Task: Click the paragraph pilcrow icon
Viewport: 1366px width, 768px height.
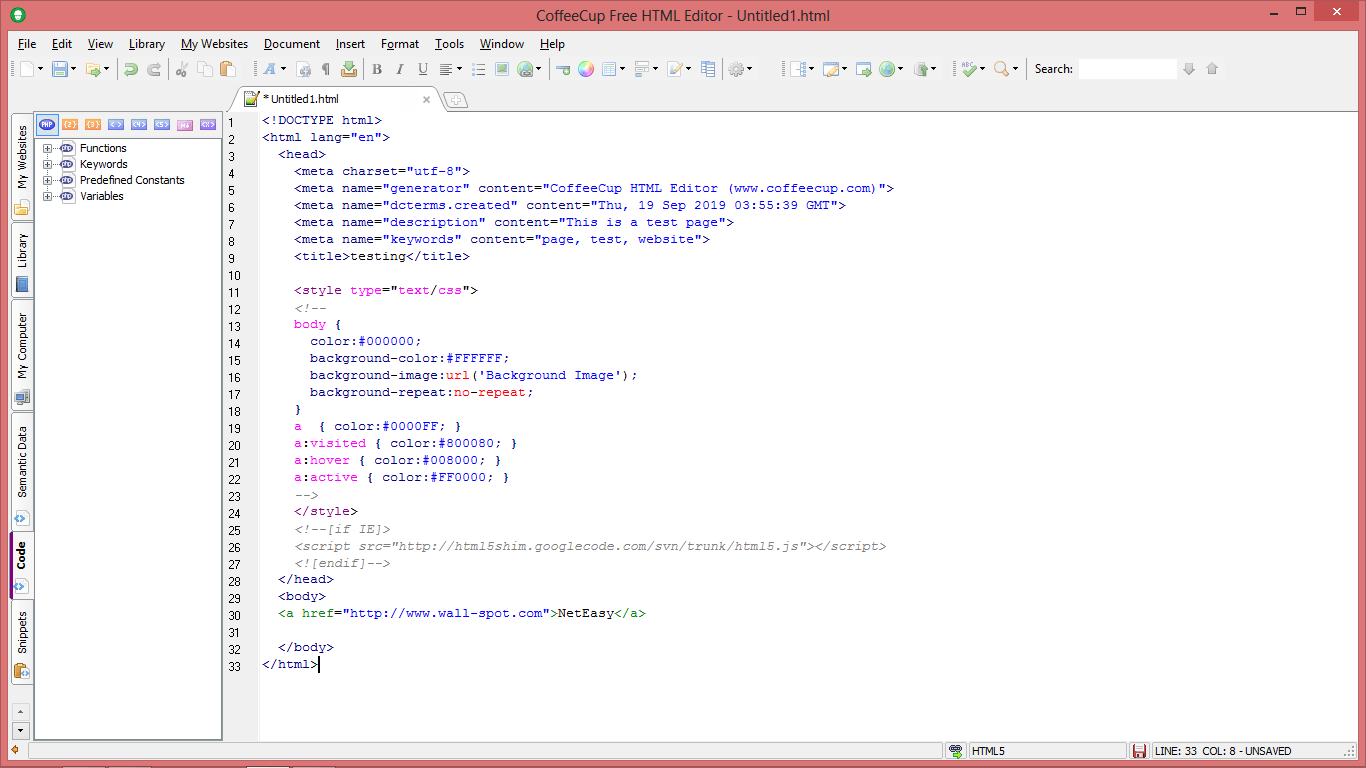Action: (325, 69)
